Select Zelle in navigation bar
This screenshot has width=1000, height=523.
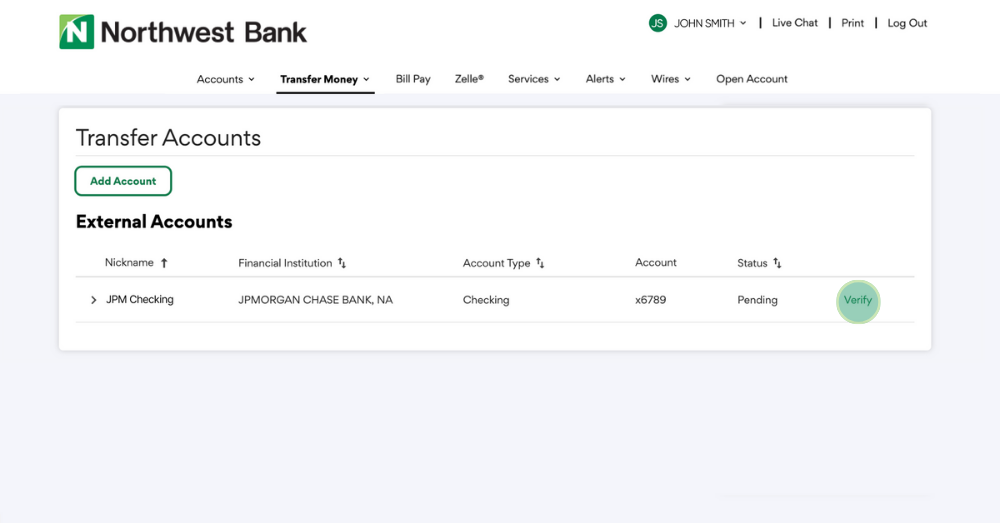pos(469,79)
